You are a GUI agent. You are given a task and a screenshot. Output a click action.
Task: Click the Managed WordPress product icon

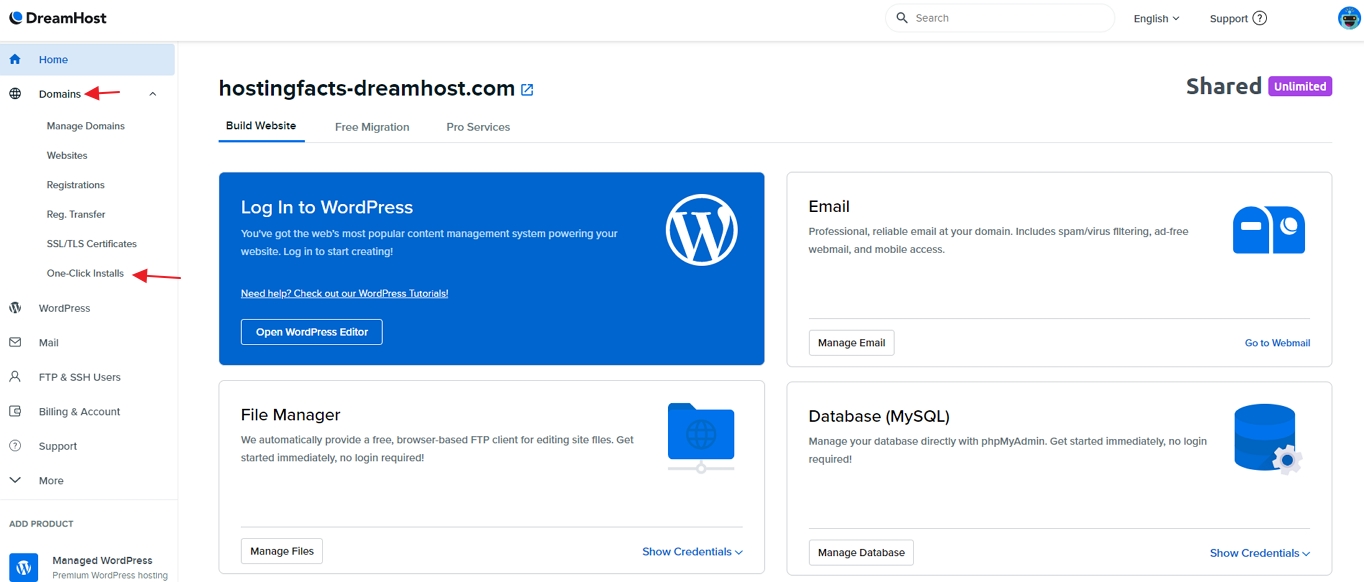click(24, 567)
